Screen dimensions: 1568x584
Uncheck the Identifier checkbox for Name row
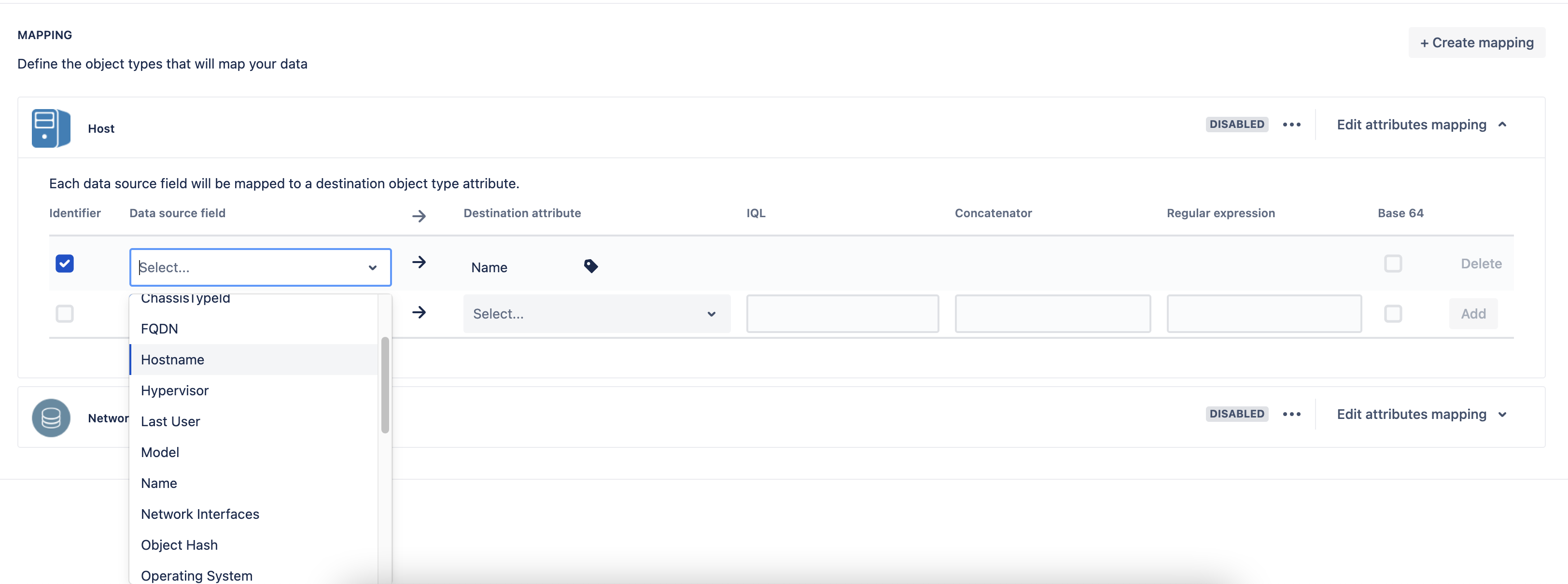tap(65, 264)
